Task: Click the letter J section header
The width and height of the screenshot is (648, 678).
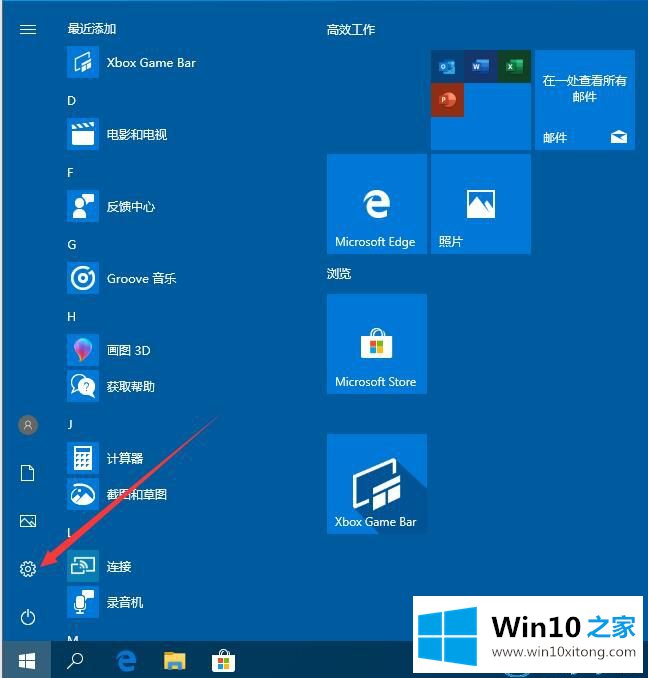Action: pyautogui.click(x=70, y=425)
